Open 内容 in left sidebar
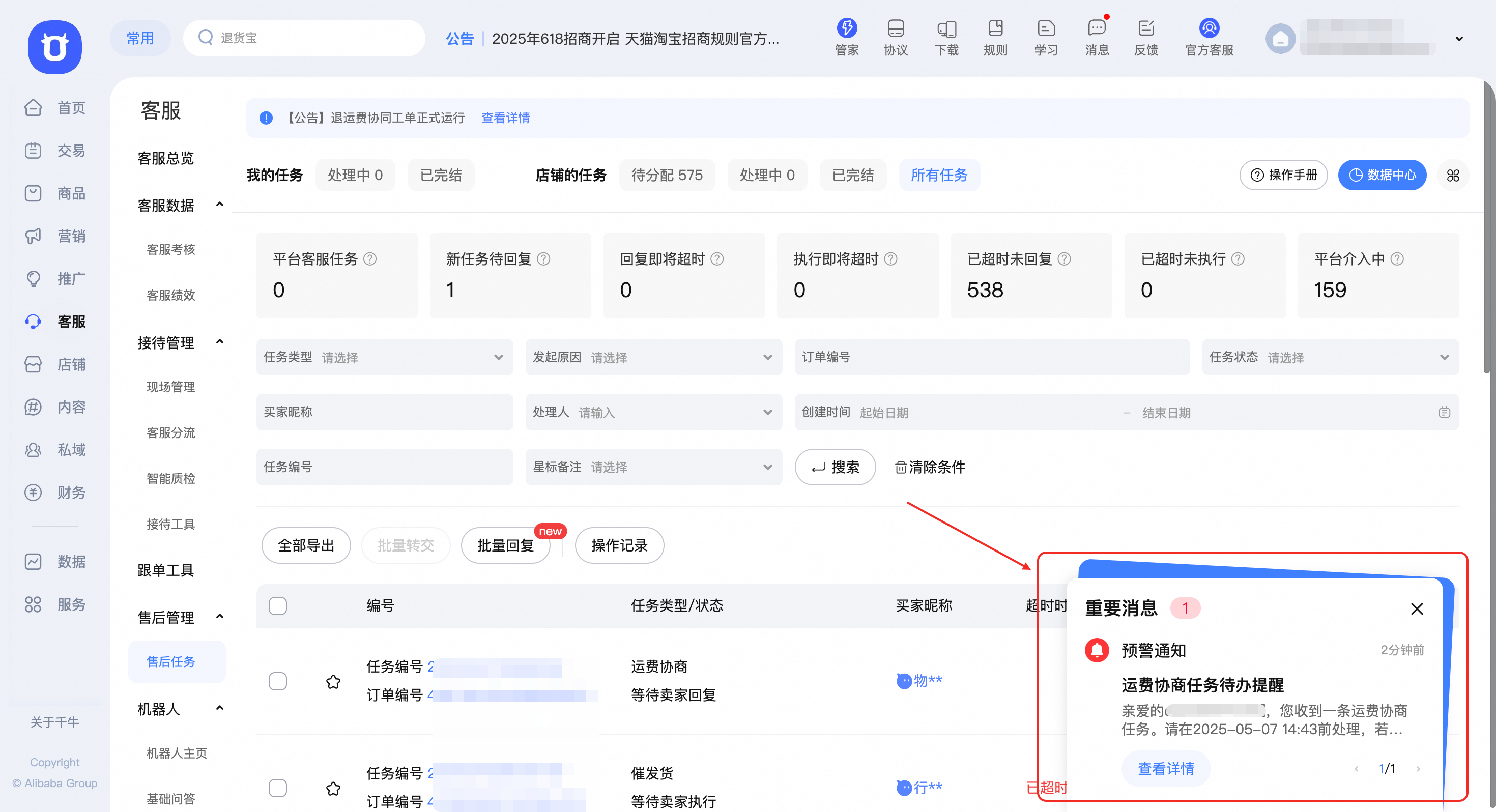 pyautogui.click(x=55, y=407)
